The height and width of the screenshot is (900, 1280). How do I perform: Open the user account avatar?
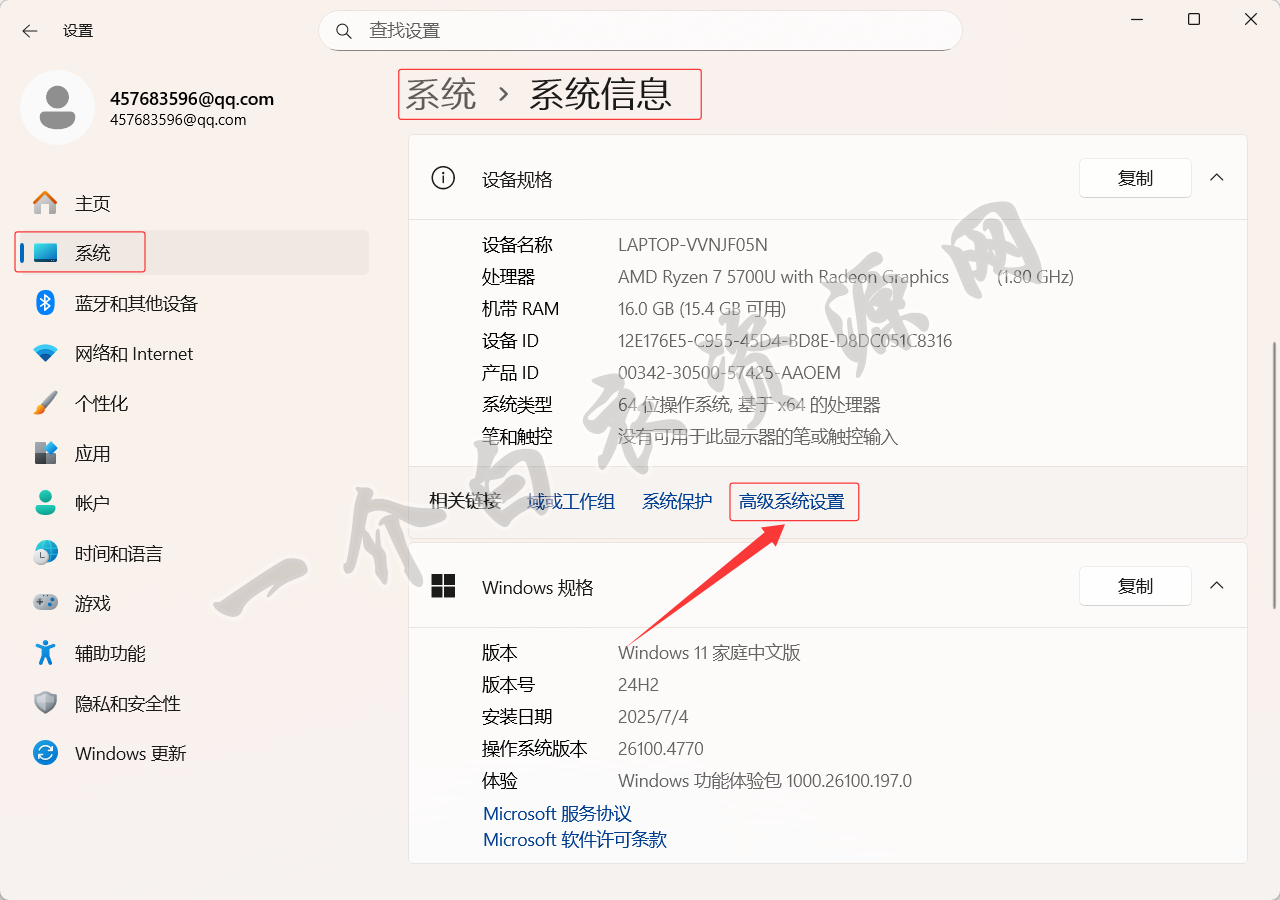pyautogui.click(x=58, y=107)
